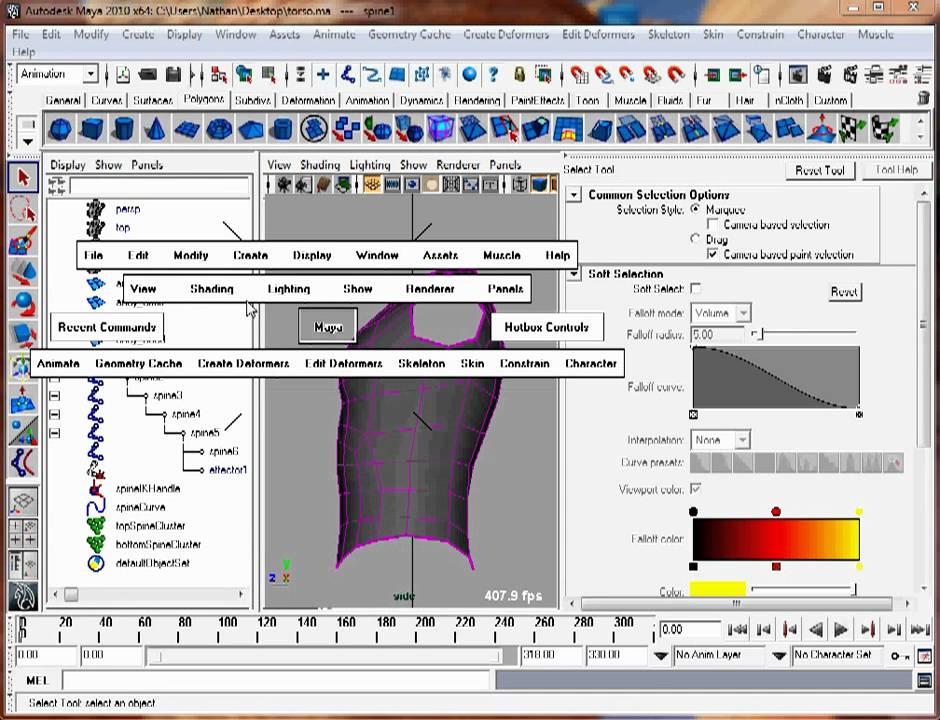This screenshot has width=940, height=720.
Task: Collapse the spine4 joint in outliner
Action: tap(55, 414)
